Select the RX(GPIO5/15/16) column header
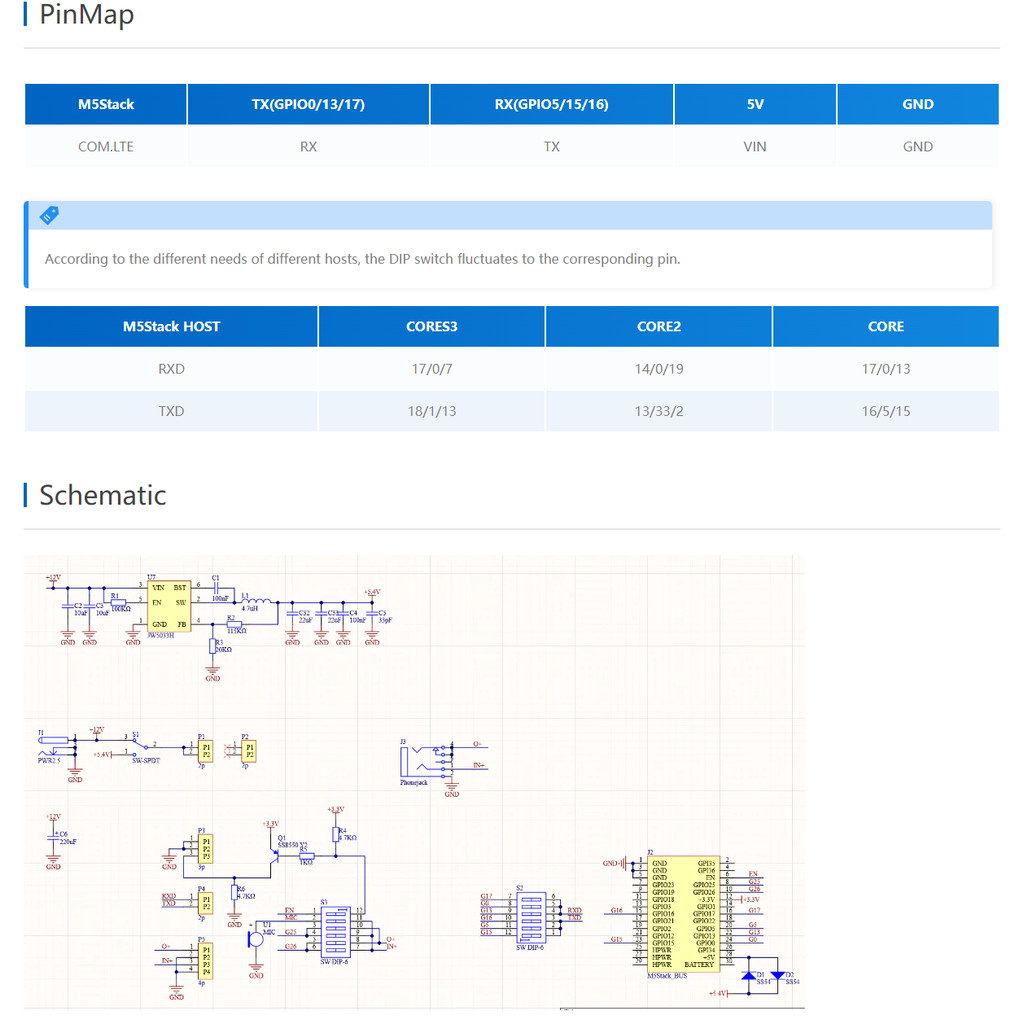The width and height of the screenshot is (1024, 1024). (551, 104)
